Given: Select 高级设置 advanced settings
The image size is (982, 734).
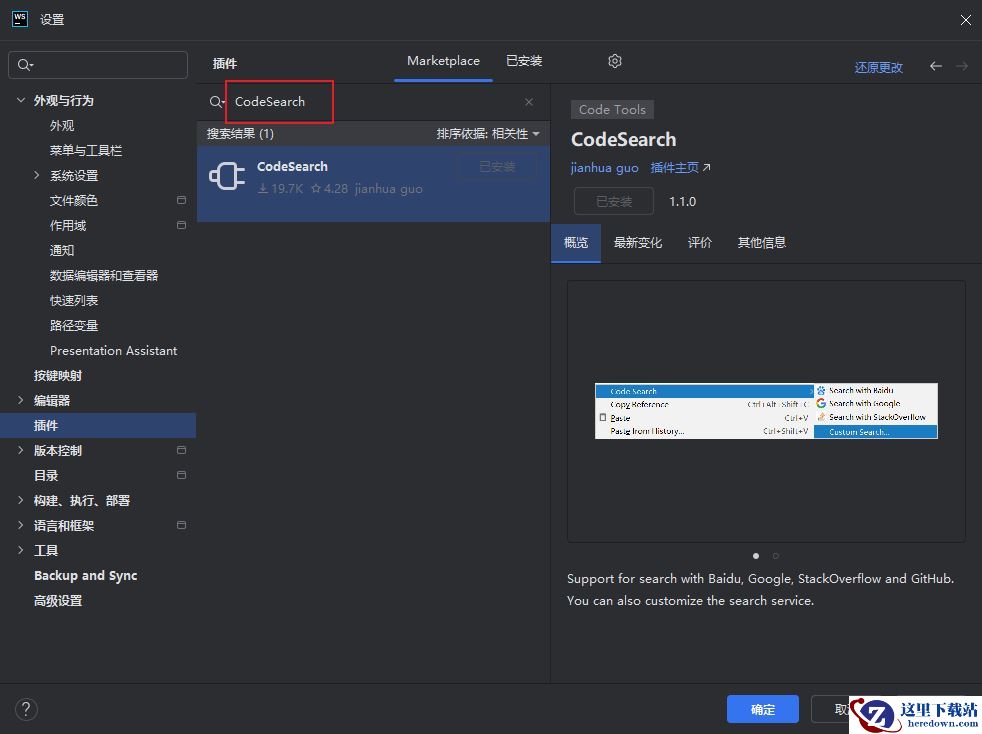Looking at the screenshot, I should pyautogui.click(x=58, y=601).
